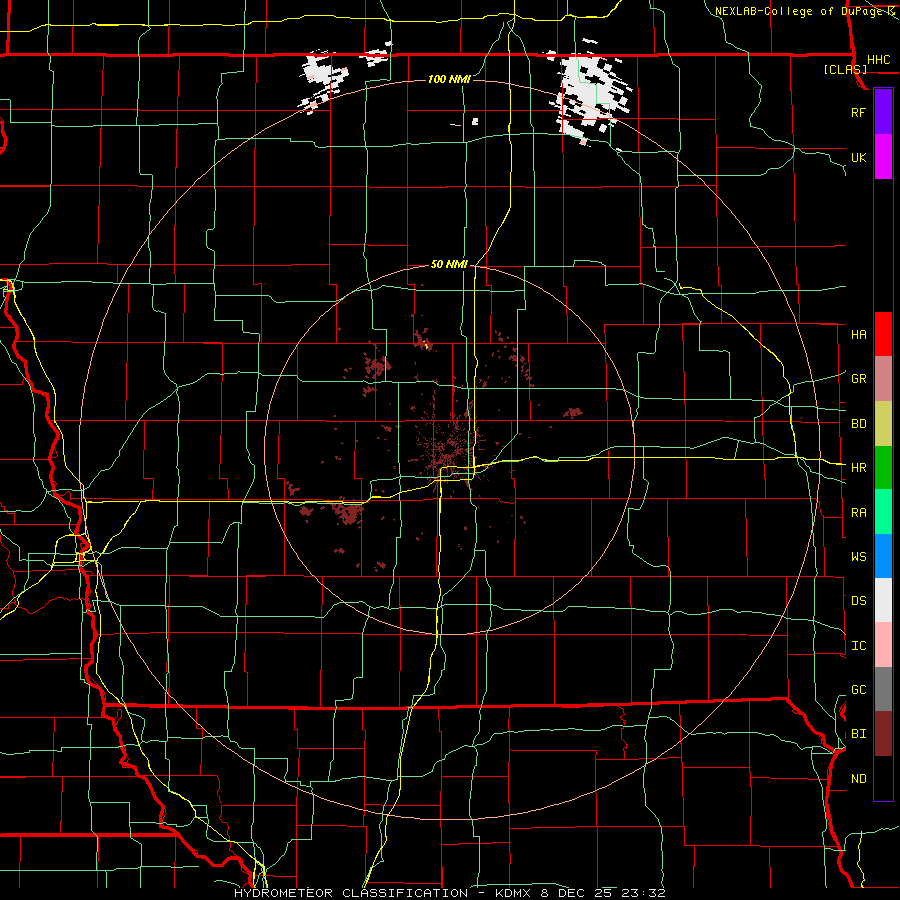Click the UK magenta legend swatch
Image resolution: width=900 pixels, height=900 pixels.
(883, 157)
